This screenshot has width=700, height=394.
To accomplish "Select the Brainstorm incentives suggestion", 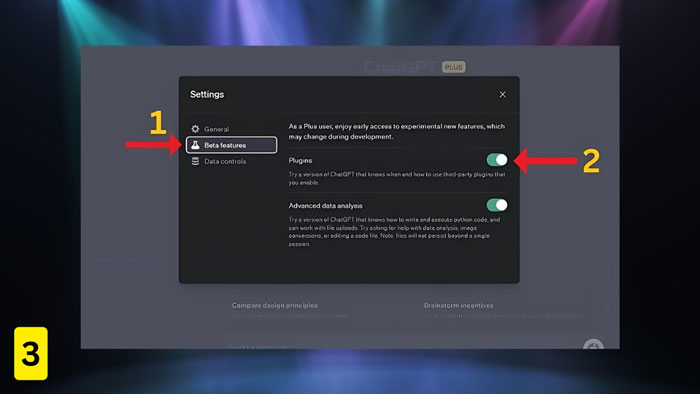I will click(504, 310).
